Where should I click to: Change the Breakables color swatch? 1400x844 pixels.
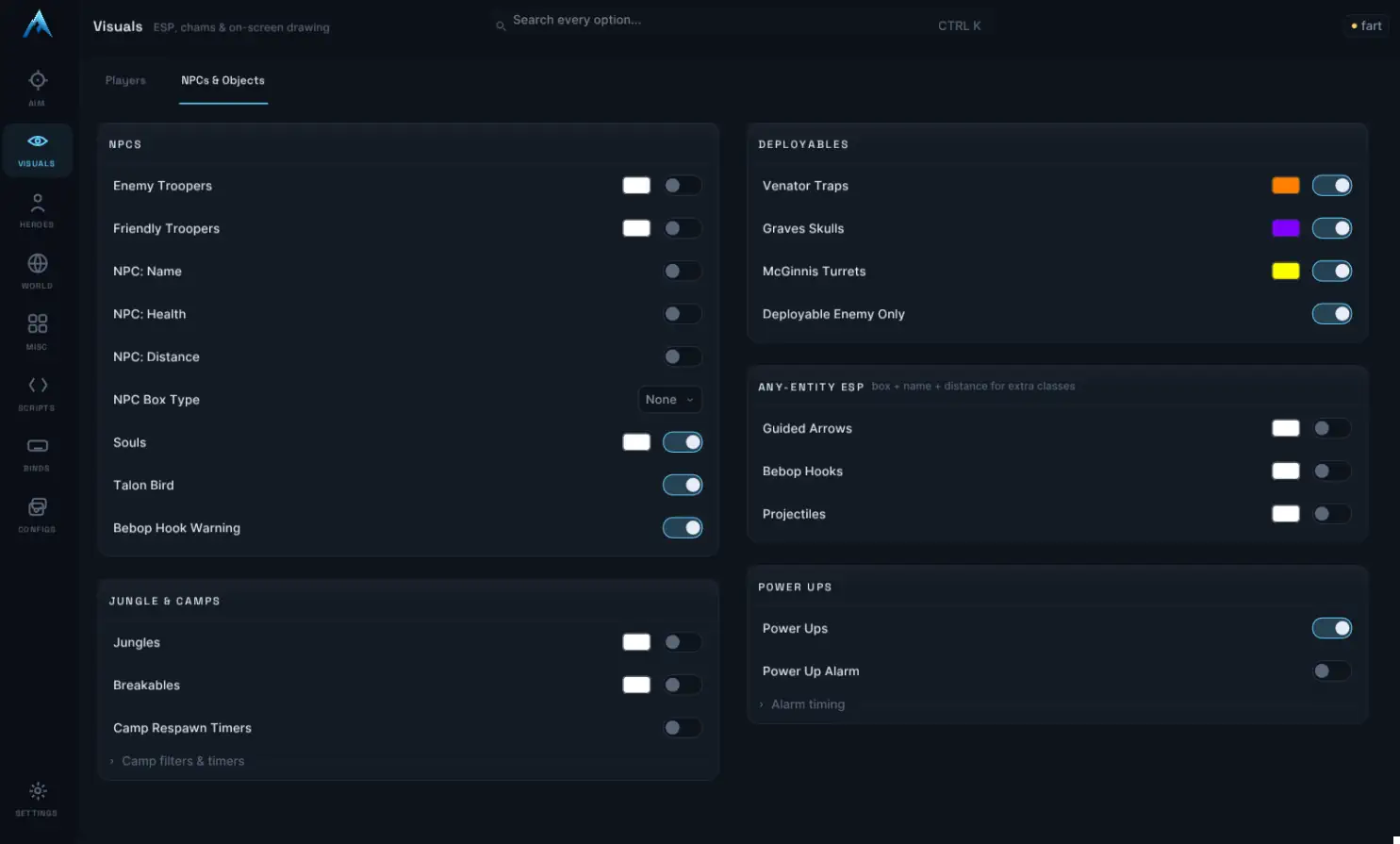pos(636,685)
